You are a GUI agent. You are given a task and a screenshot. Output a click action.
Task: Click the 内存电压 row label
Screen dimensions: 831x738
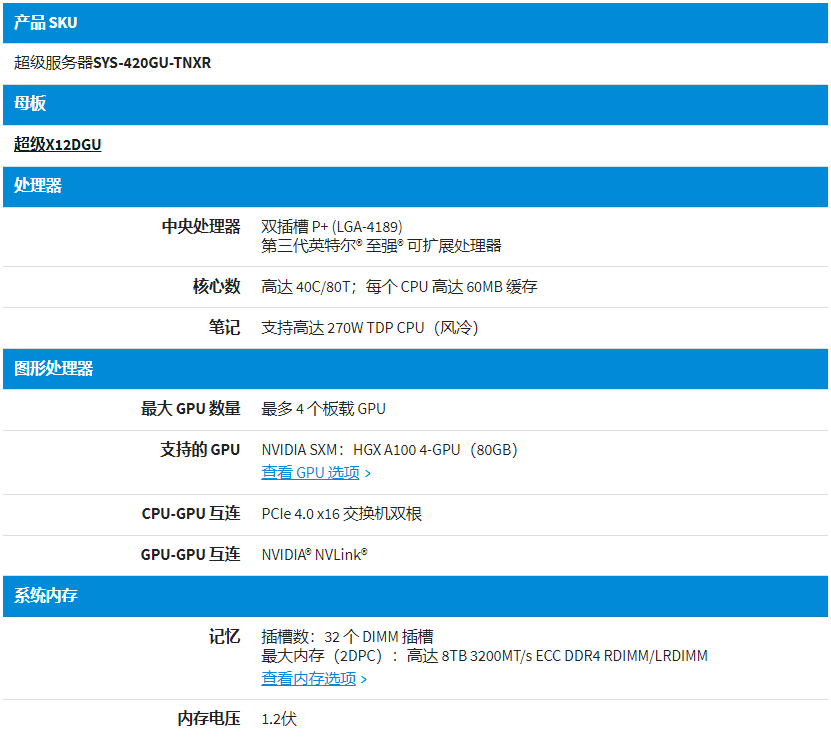[x=208, y=718]
